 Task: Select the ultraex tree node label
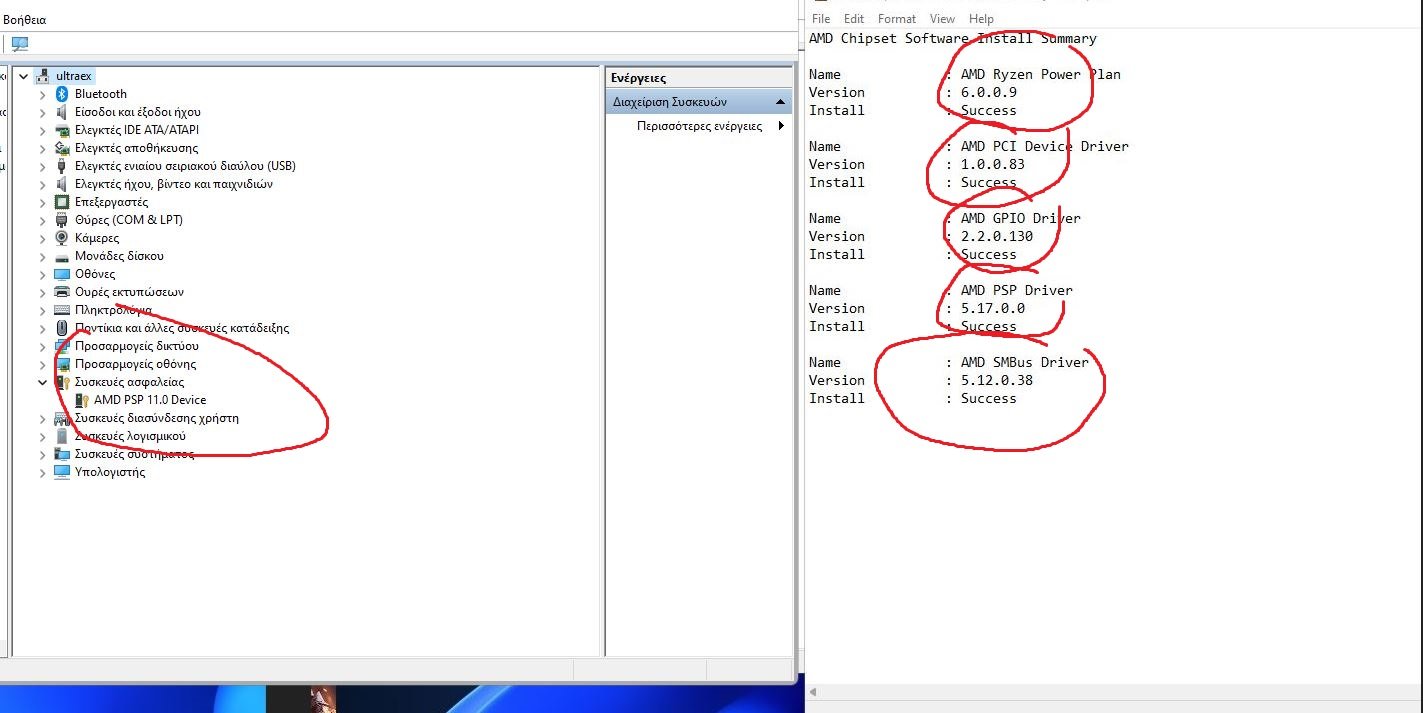point(75,76)
